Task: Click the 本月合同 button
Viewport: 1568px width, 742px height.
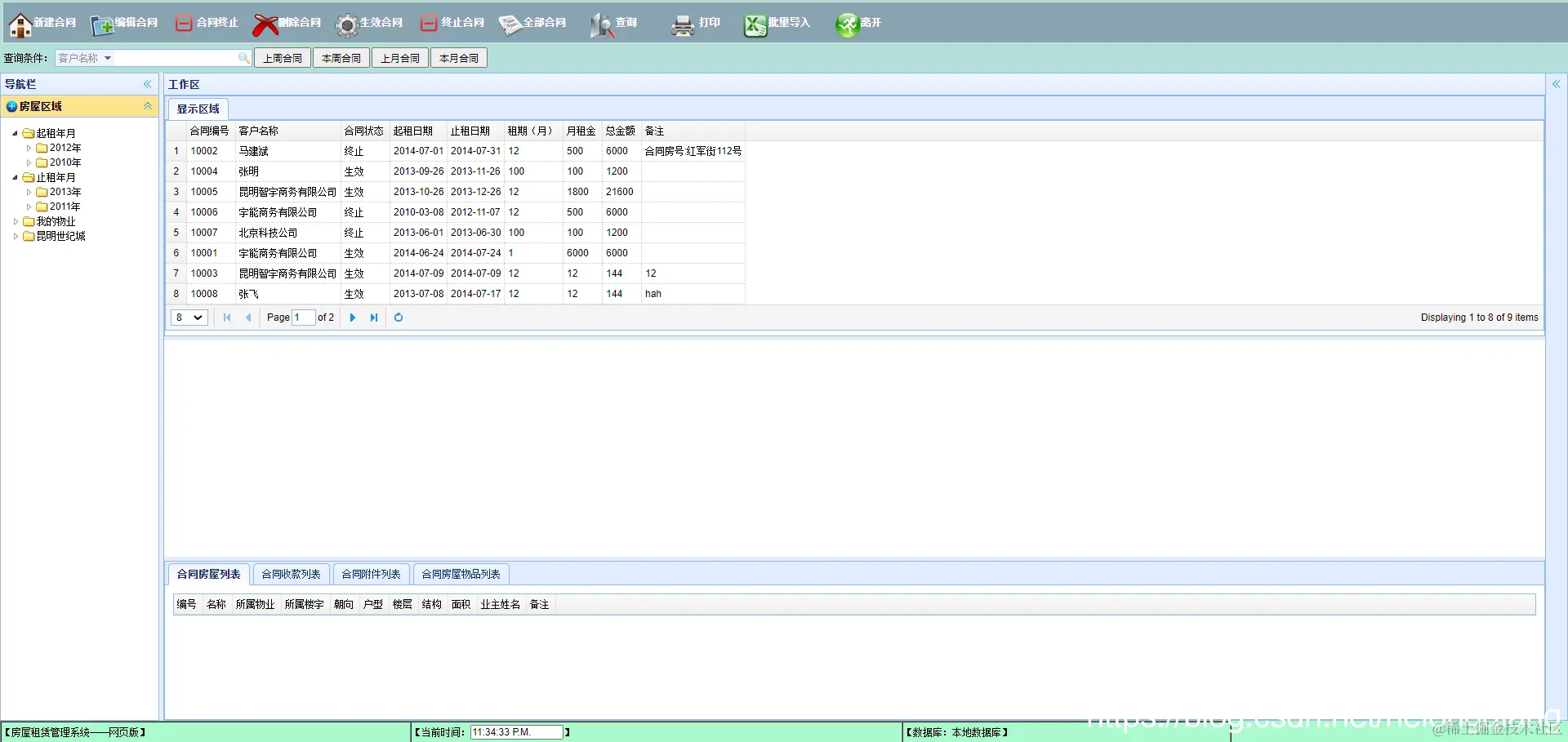Action: (x=459, y=58)
